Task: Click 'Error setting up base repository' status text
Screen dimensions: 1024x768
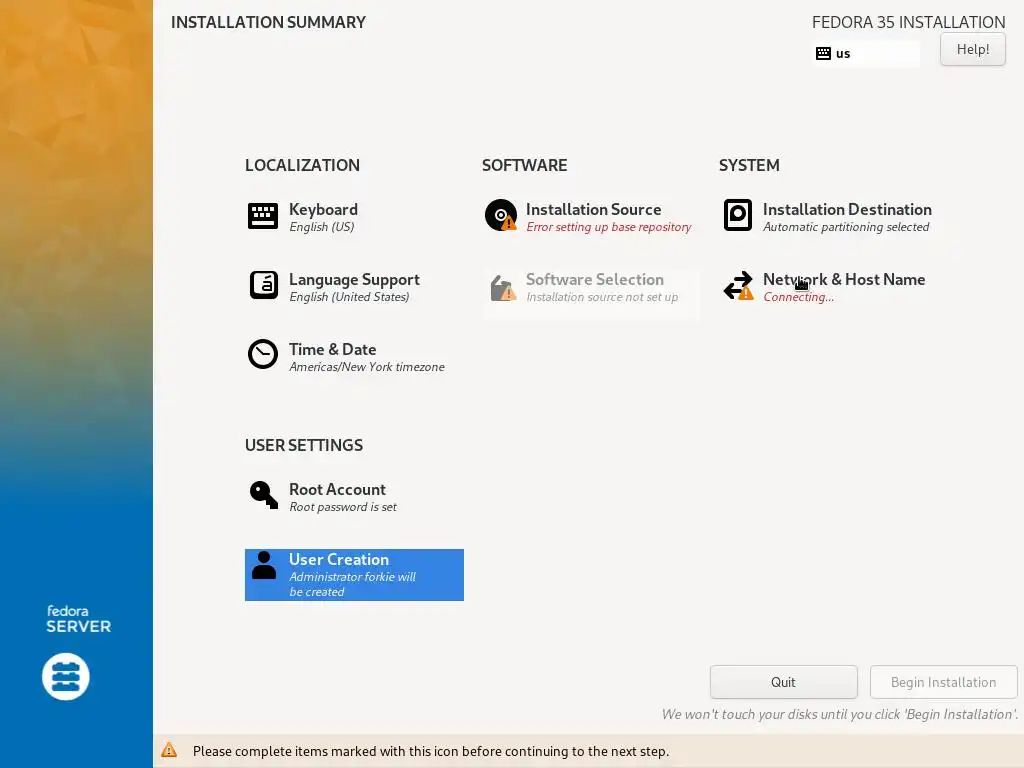Action: tap(609, 227)
